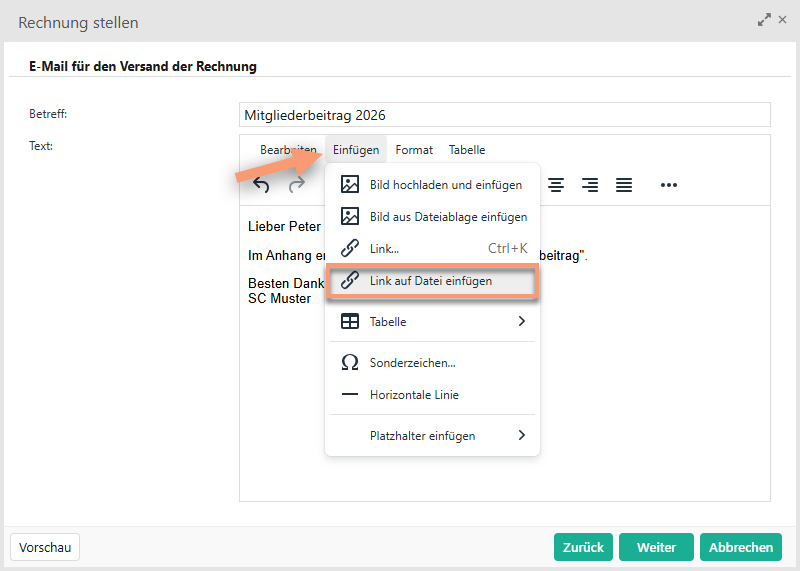Viewport: 800px width, 571px height.
Task: Expand the Tabelle submenu arrow
Action: [521, 321]
